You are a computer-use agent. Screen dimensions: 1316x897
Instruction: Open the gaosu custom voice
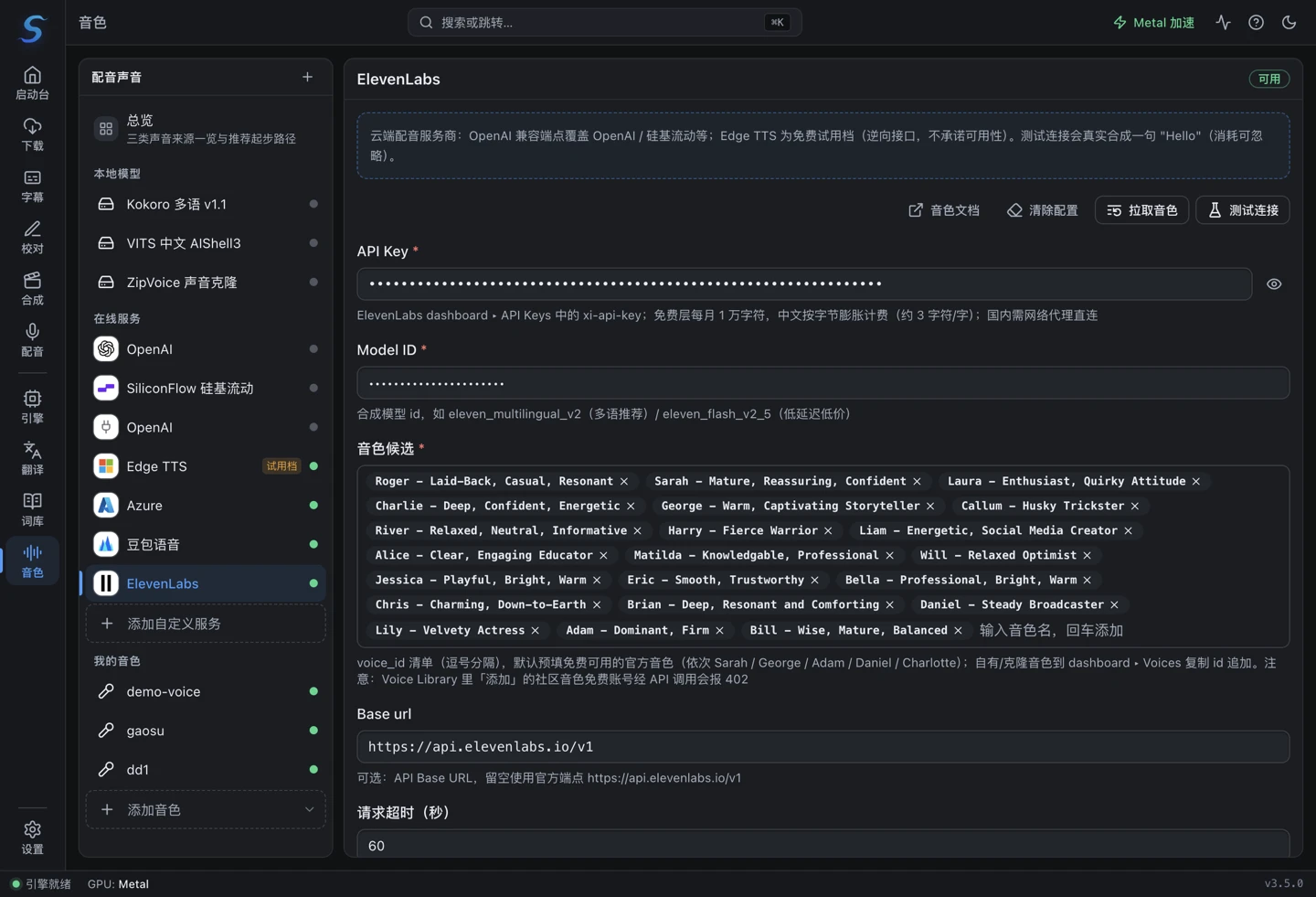(x=206, y=731)
